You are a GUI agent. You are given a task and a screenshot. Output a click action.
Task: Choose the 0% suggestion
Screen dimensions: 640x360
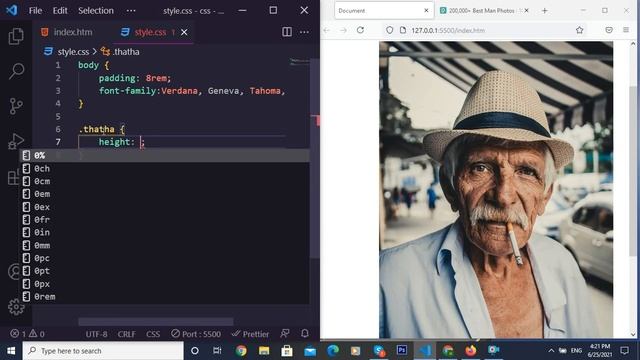click(x=165, y=156)
